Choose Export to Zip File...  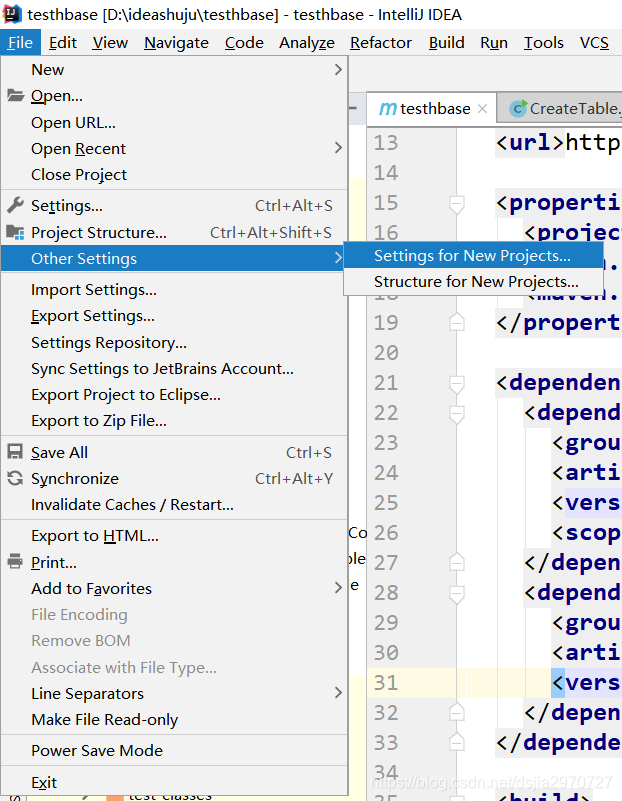point(174,420)
